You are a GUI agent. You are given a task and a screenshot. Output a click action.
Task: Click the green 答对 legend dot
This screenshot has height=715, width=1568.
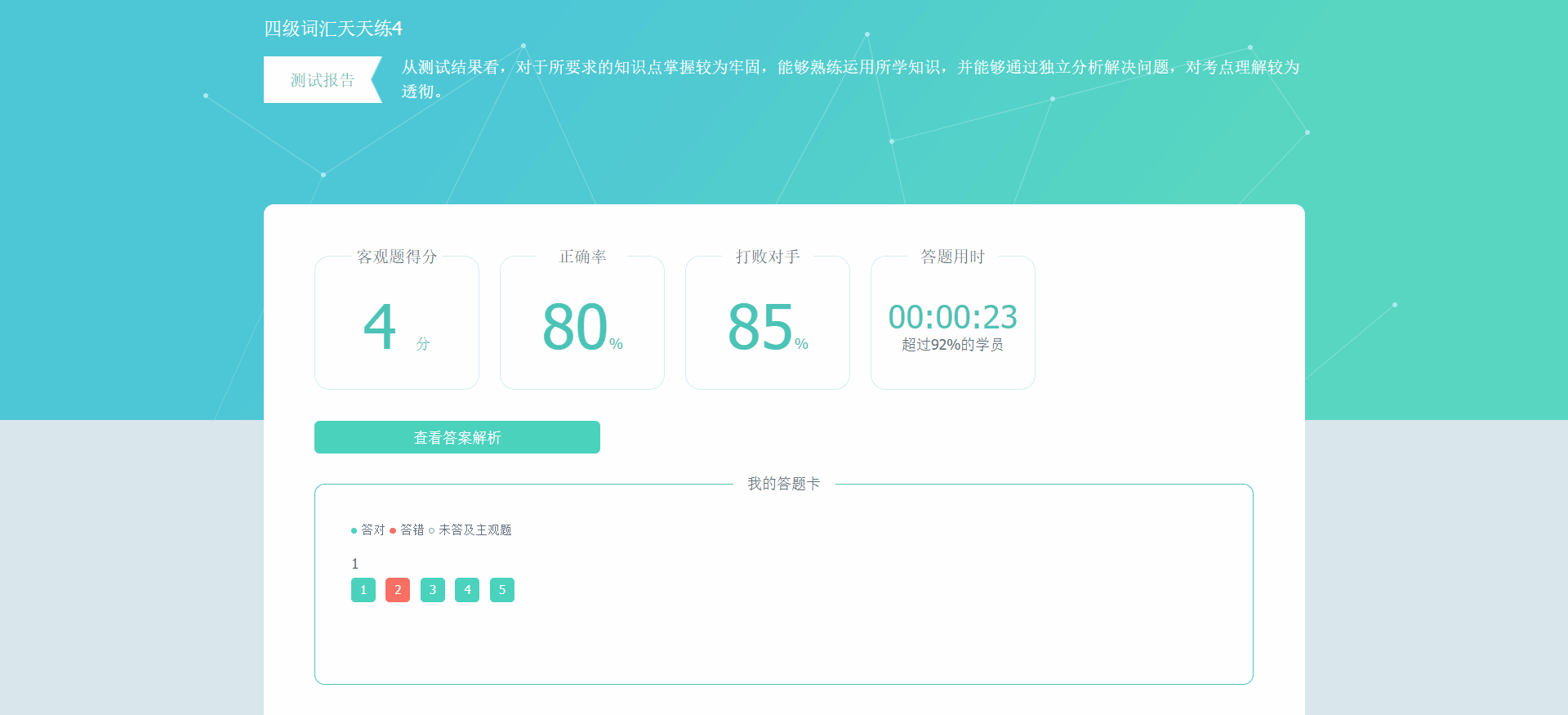354,531
